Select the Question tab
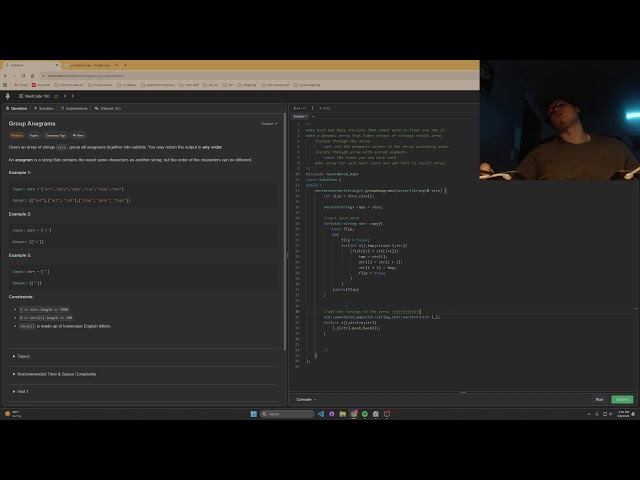This screenshot has width=640, height=480. pyautogui.click(x=16, y=109)
